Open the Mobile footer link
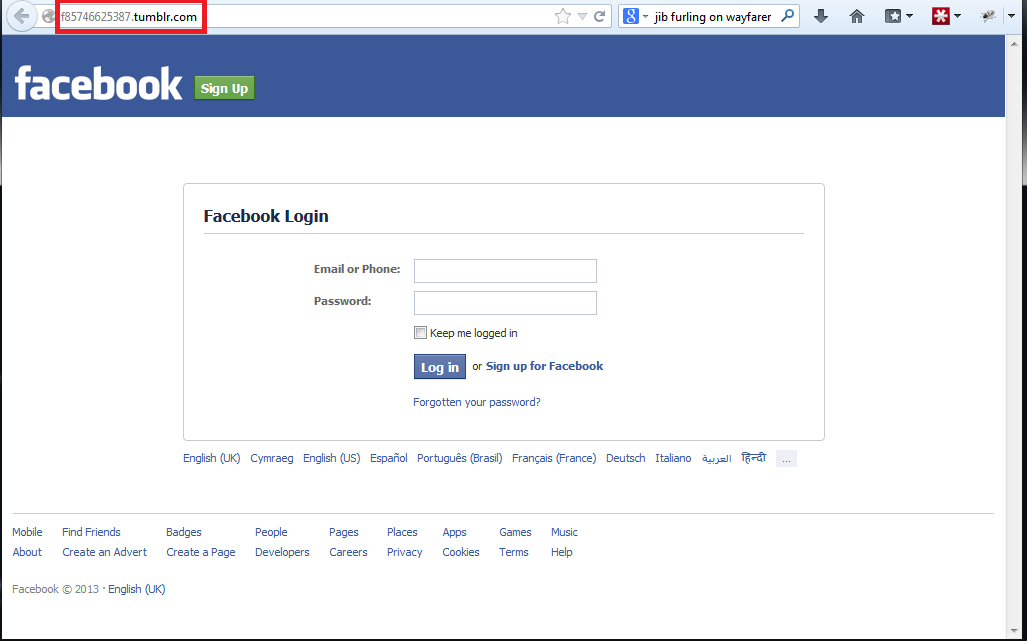 pyautogui.click(x=27, y=532)
